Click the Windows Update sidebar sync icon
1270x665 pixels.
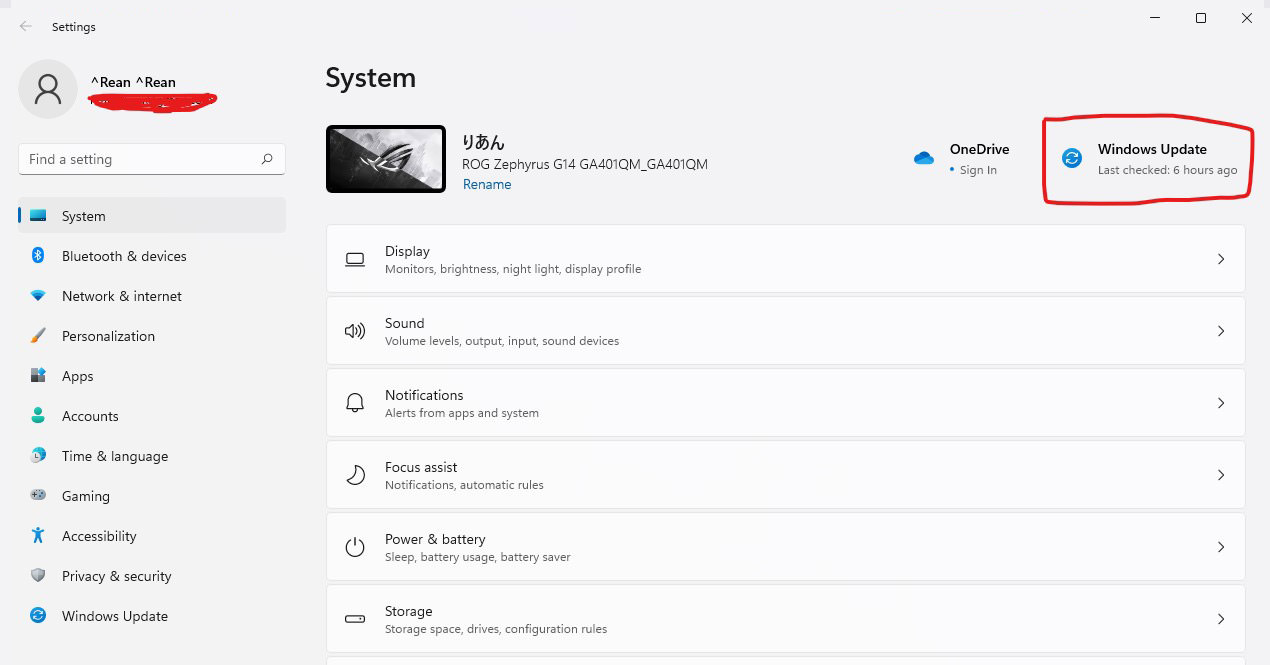pos(38,616)
